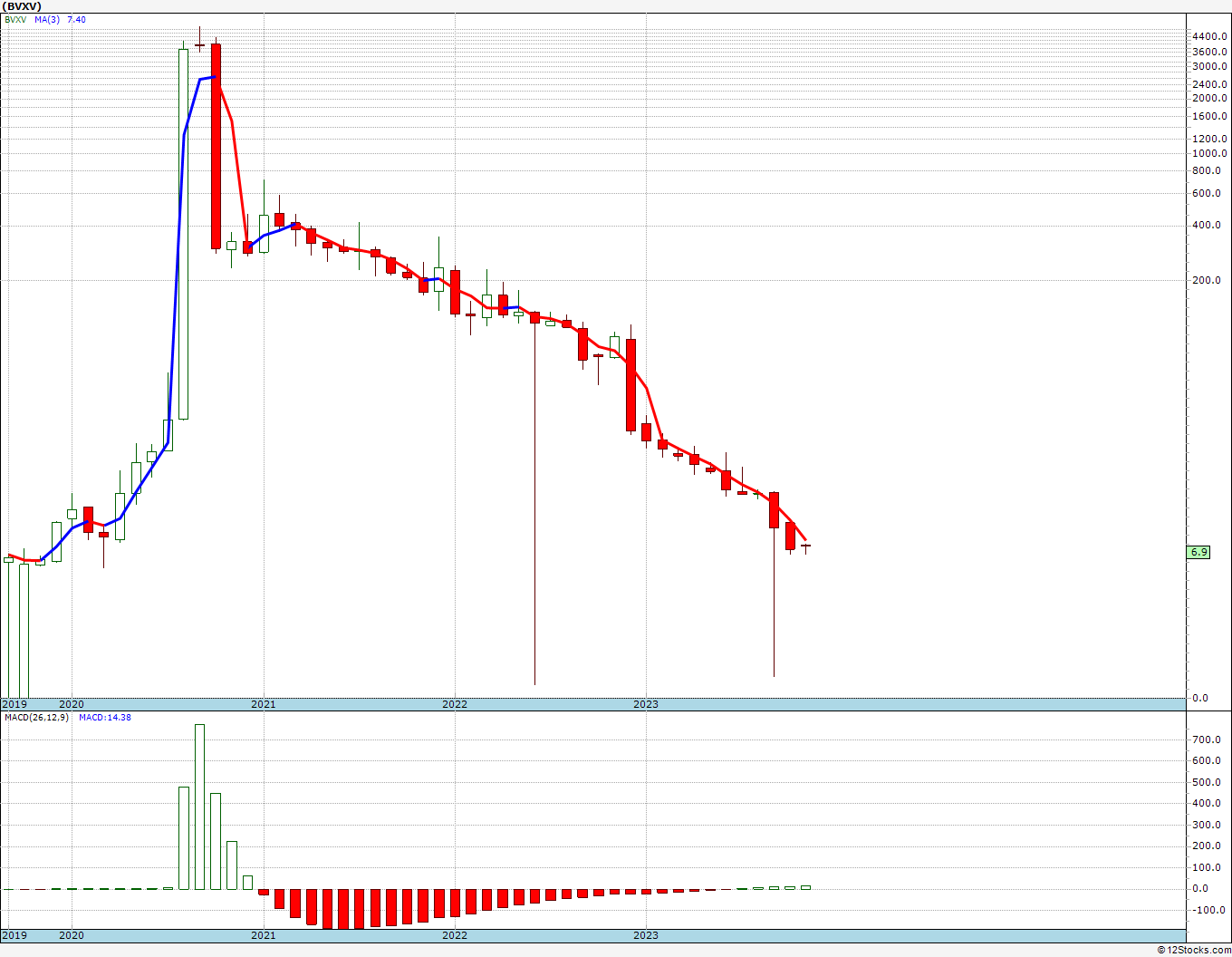Click the 7.40 moving average value
Image resolution: width=1232 pixels, height=957 pixels.
pos(76,20)
